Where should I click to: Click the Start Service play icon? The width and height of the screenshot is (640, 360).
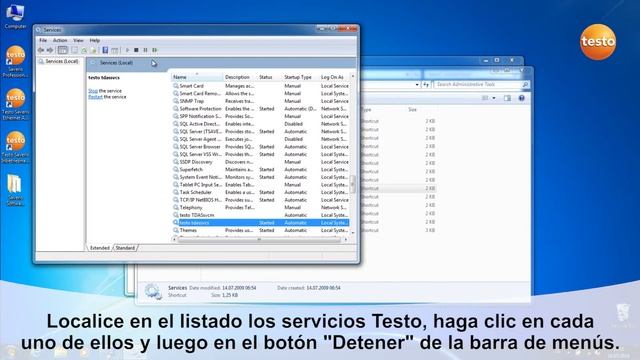coord(127,50)
